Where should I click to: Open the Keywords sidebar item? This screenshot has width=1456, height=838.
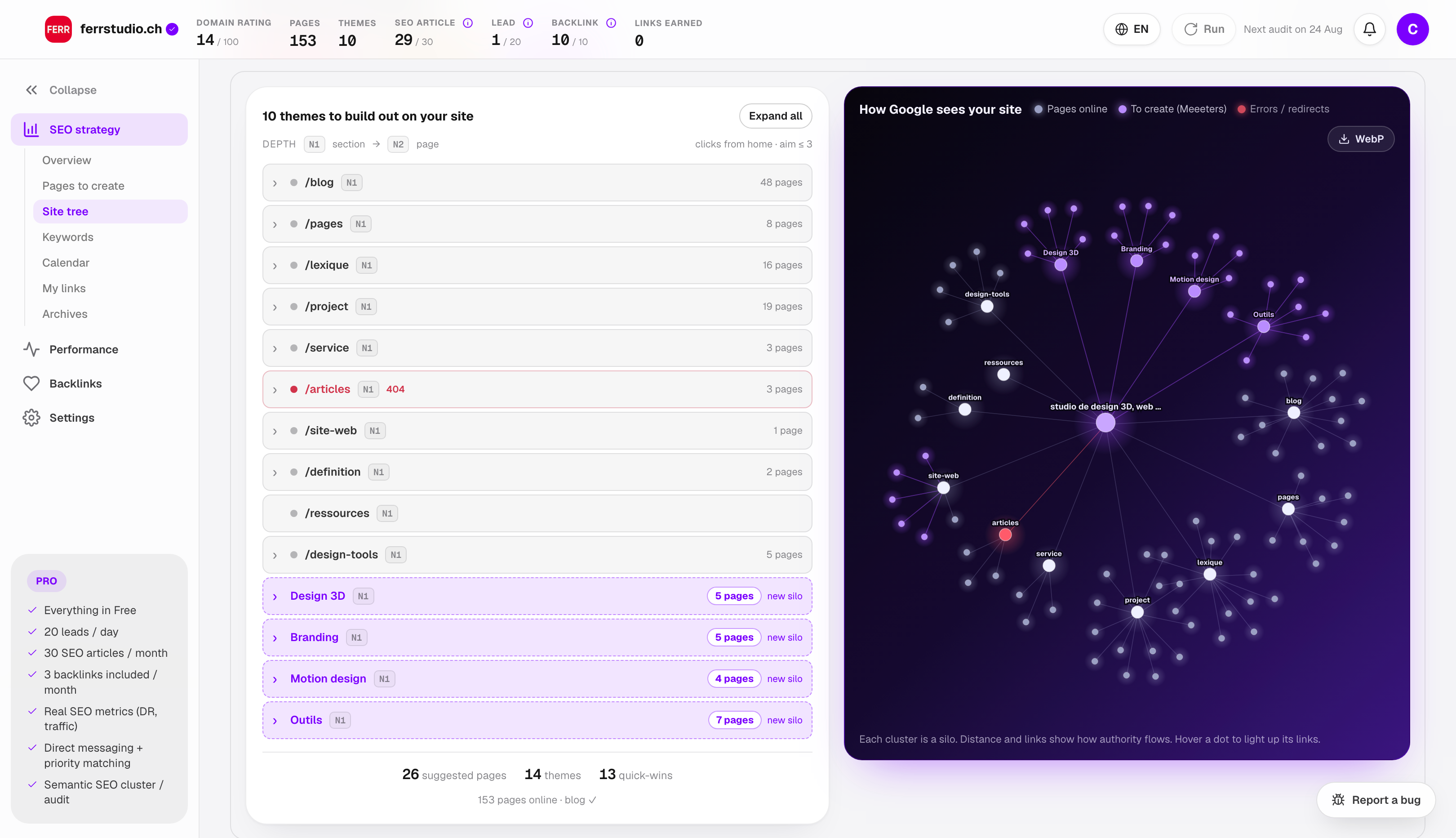click(x=68, y=237)
